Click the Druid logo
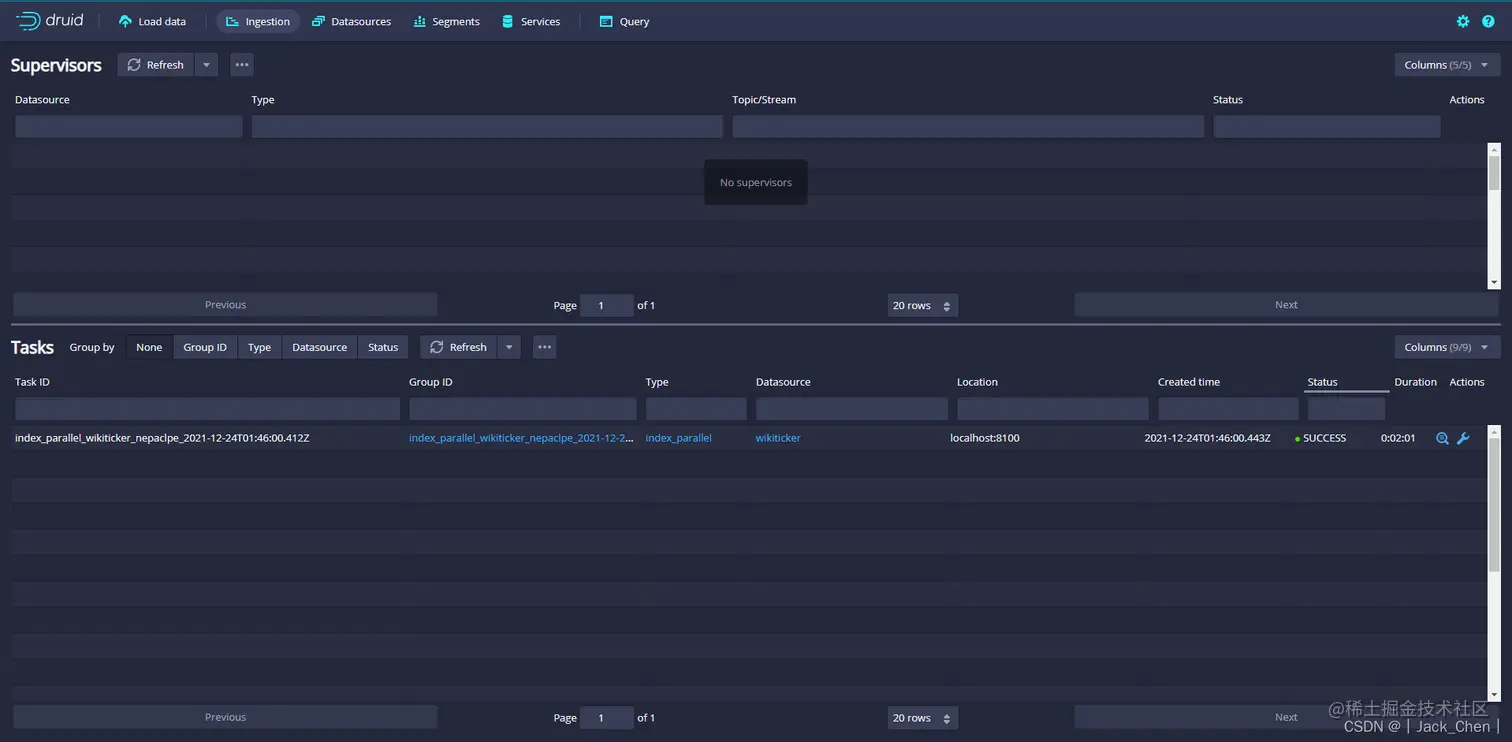 50,21
